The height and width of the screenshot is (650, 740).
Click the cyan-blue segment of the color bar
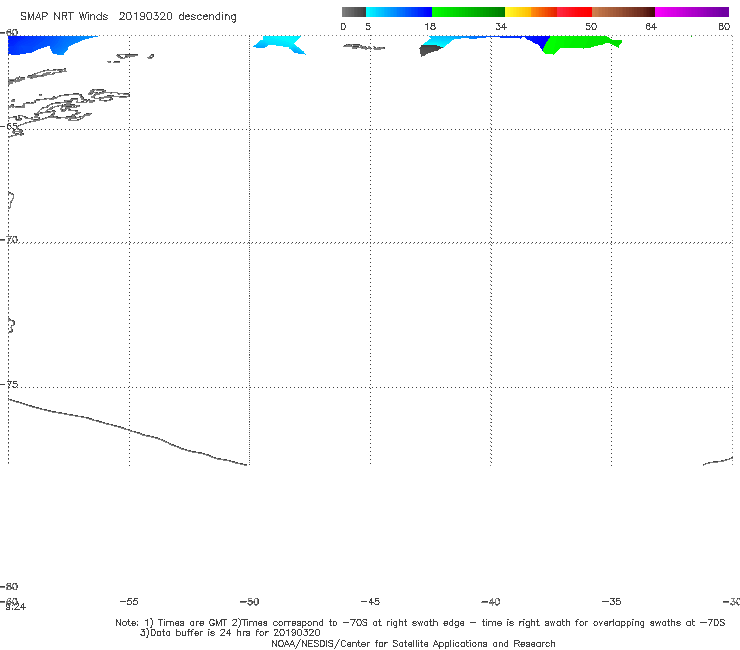point(399,12)
